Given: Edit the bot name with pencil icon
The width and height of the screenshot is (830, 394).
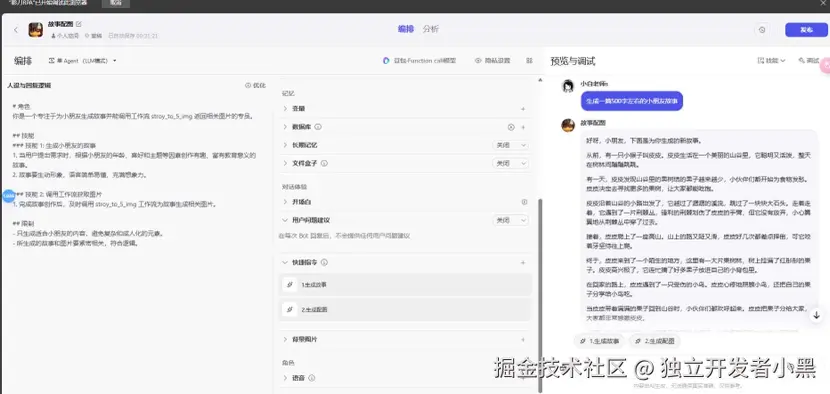Looking at the screenshot, I should 79,24.
